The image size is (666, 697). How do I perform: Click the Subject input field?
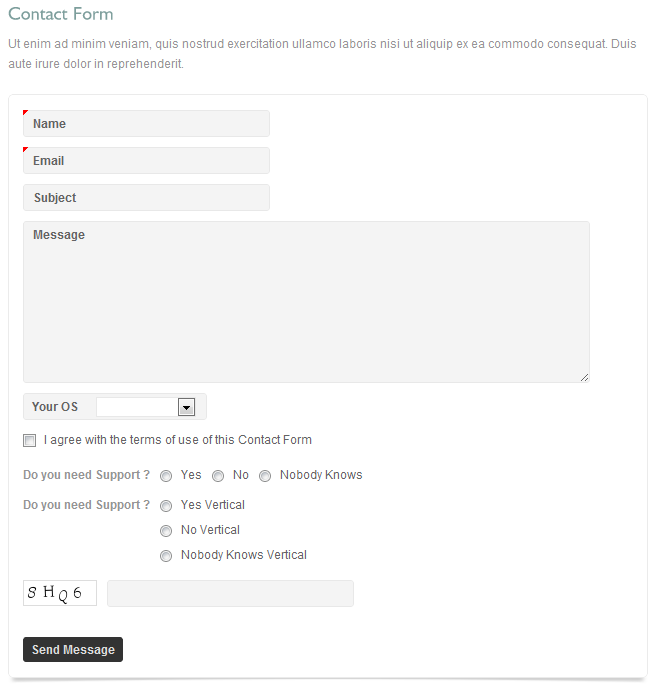pyautogui.click(x=146, y=198)
